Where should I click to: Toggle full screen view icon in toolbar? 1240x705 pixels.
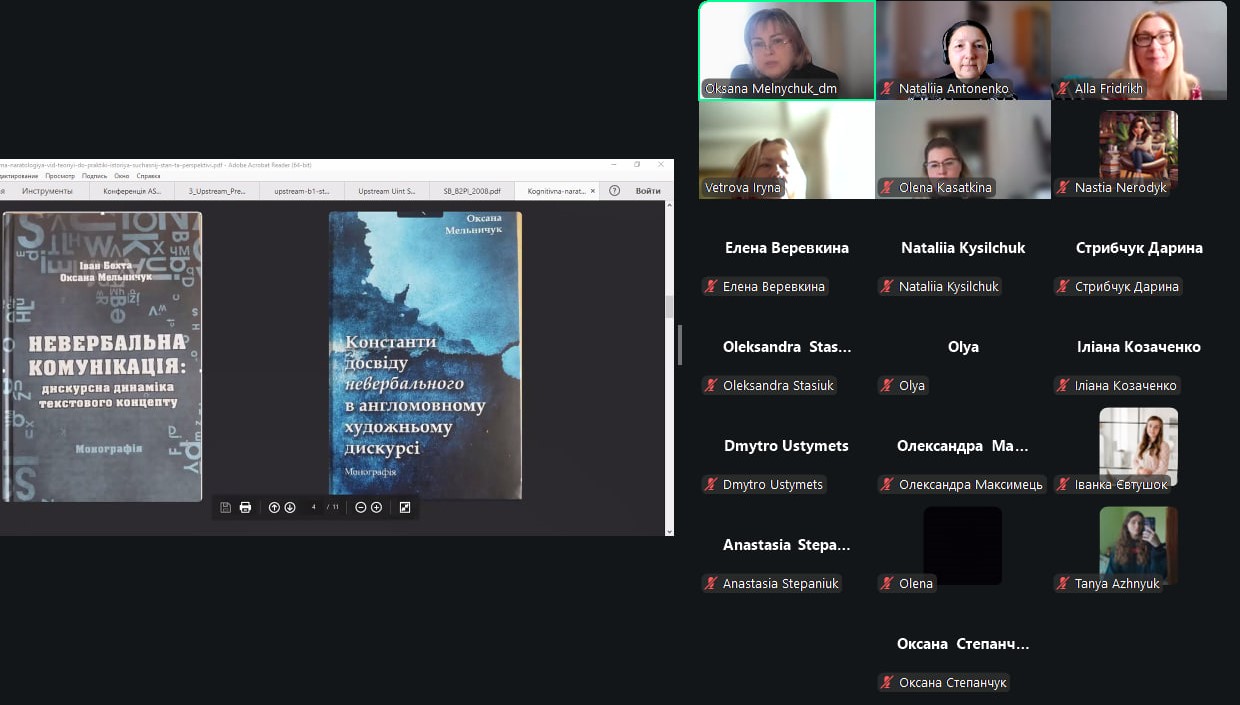(405, 507)
